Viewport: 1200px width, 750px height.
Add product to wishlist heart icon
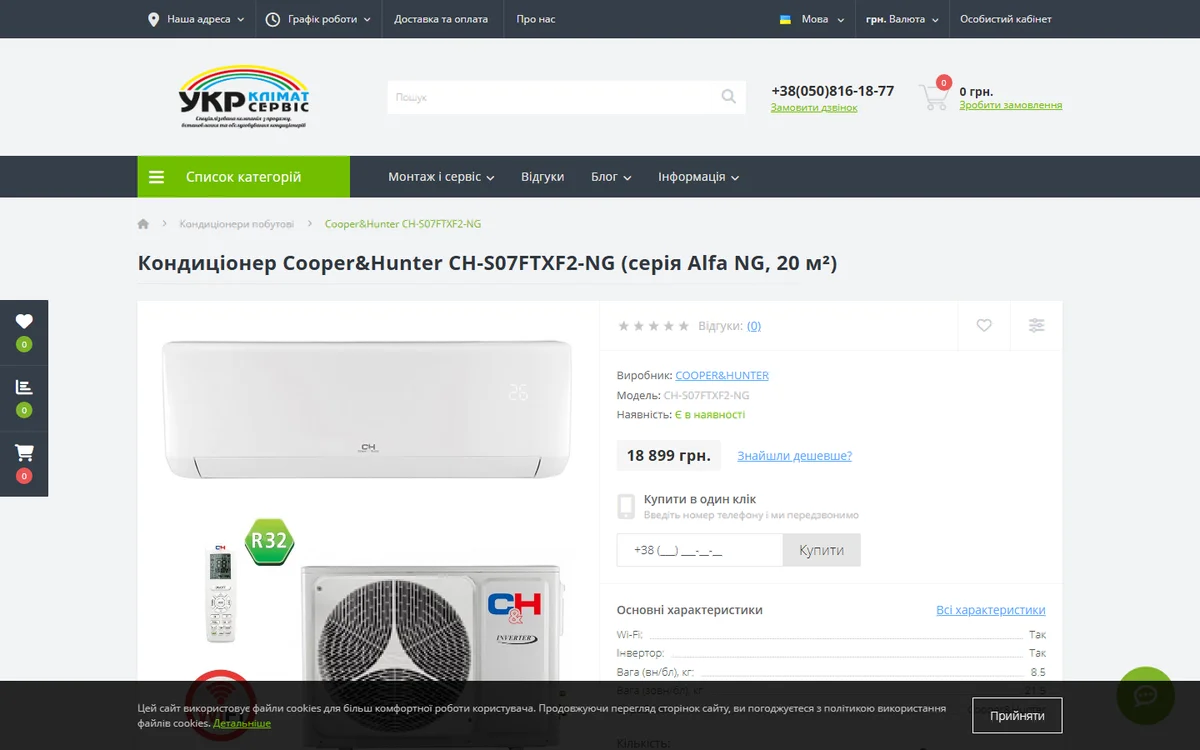click(x=984, y=325)
